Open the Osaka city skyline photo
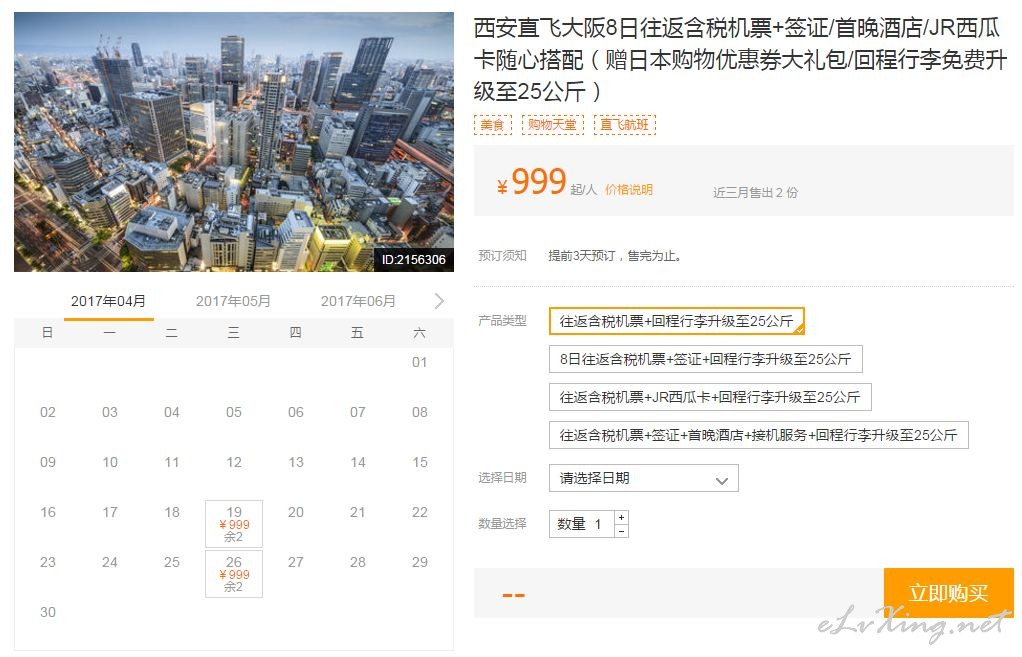This screenshot has height=657, width=1022. point(234,141)
